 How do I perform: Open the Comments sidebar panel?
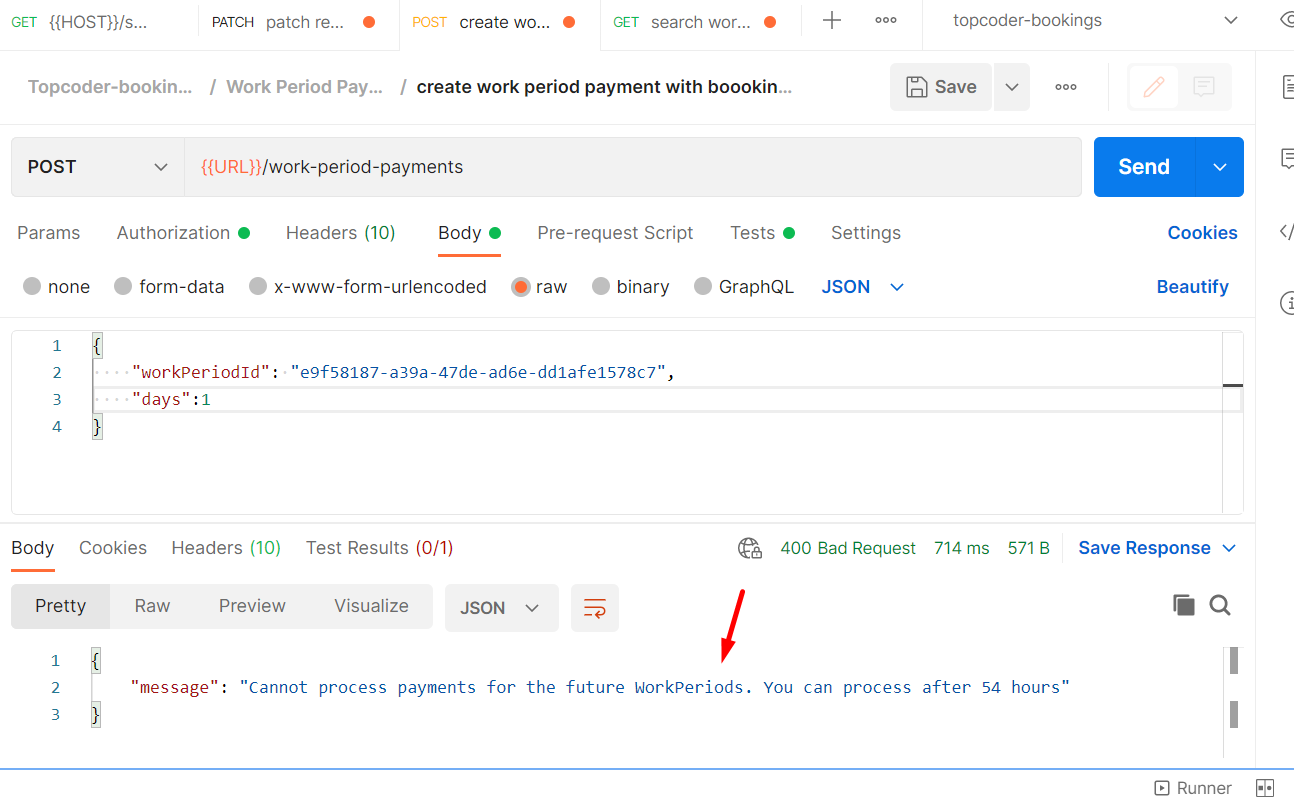point(1287,157)
